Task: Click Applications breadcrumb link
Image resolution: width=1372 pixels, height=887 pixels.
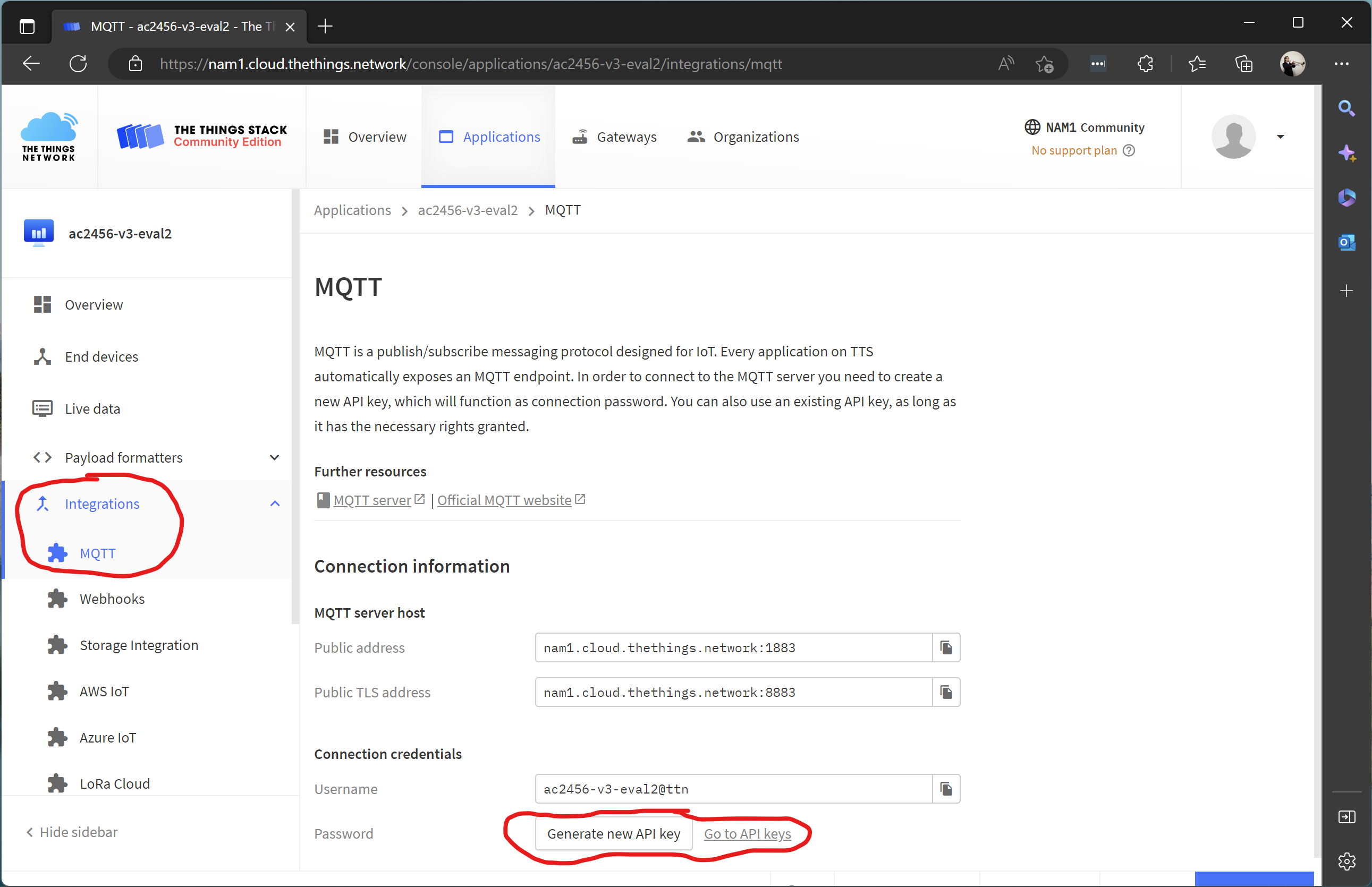Action: (352, 210)
